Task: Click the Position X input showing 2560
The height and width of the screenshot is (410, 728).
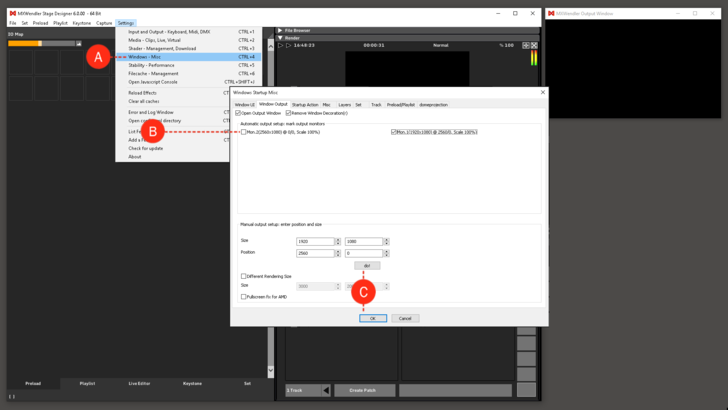Action: 315,254
